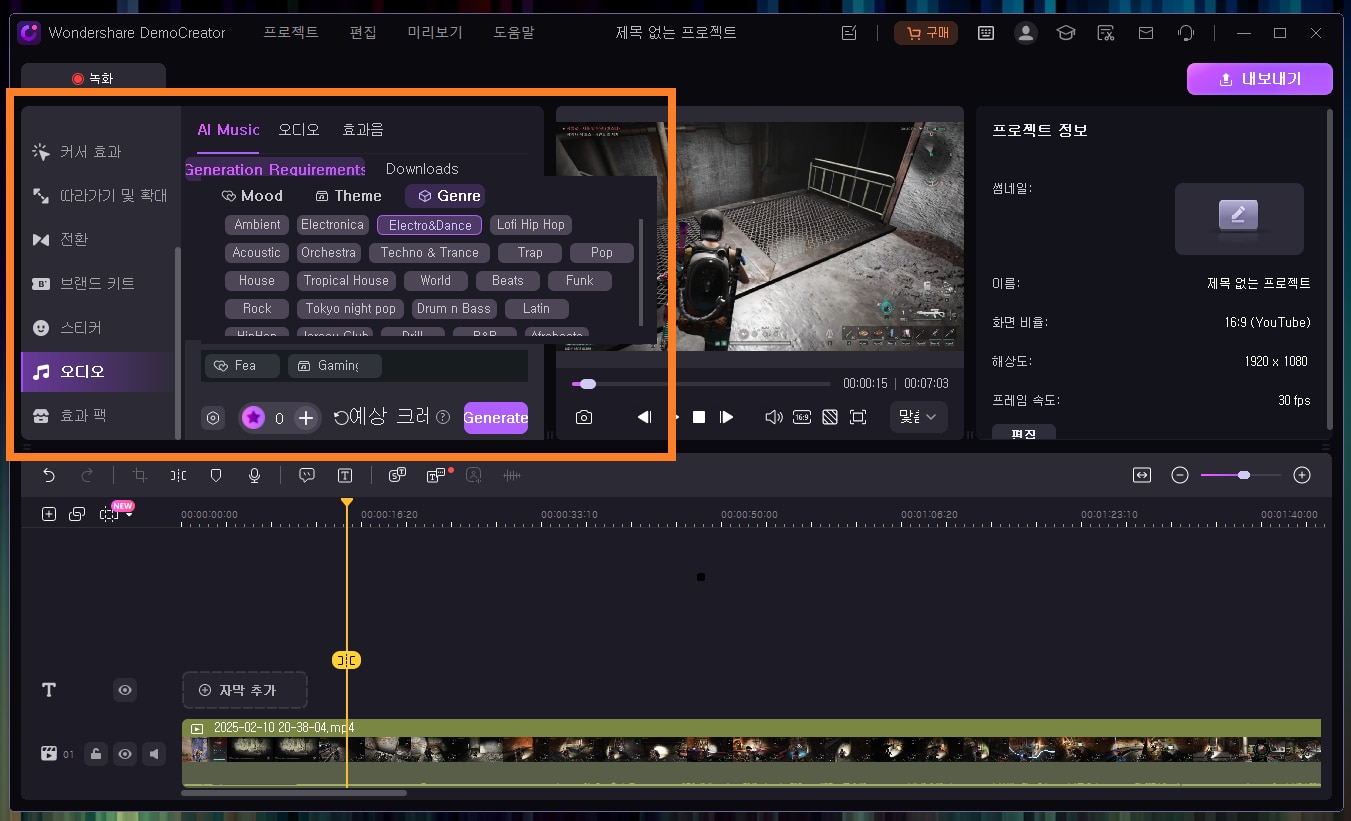
Task: Contact support via the headset icon
Action: point(1186,33)
